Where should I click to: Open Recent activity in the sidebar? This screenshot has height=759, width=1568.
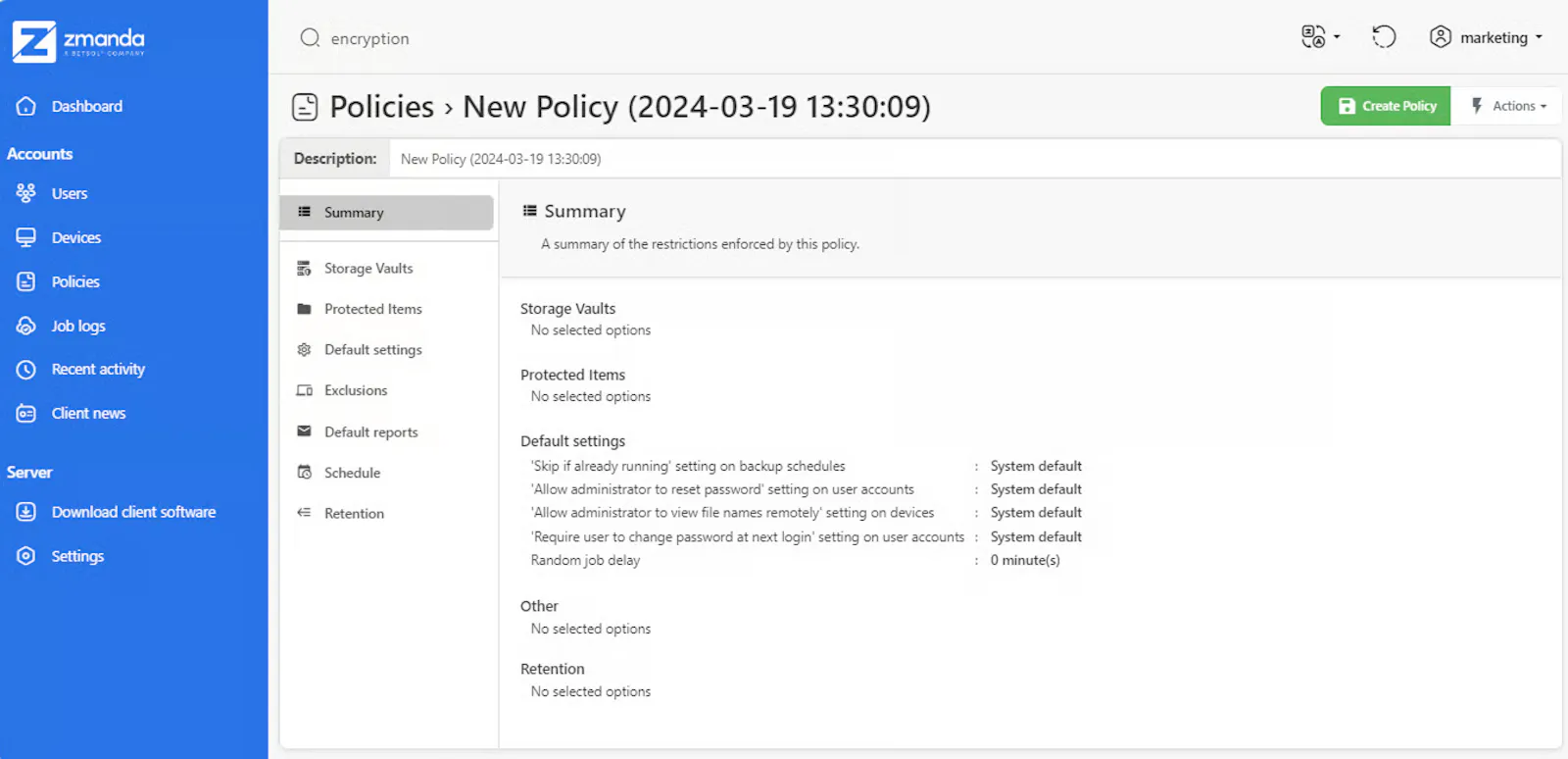pos(98,370)
